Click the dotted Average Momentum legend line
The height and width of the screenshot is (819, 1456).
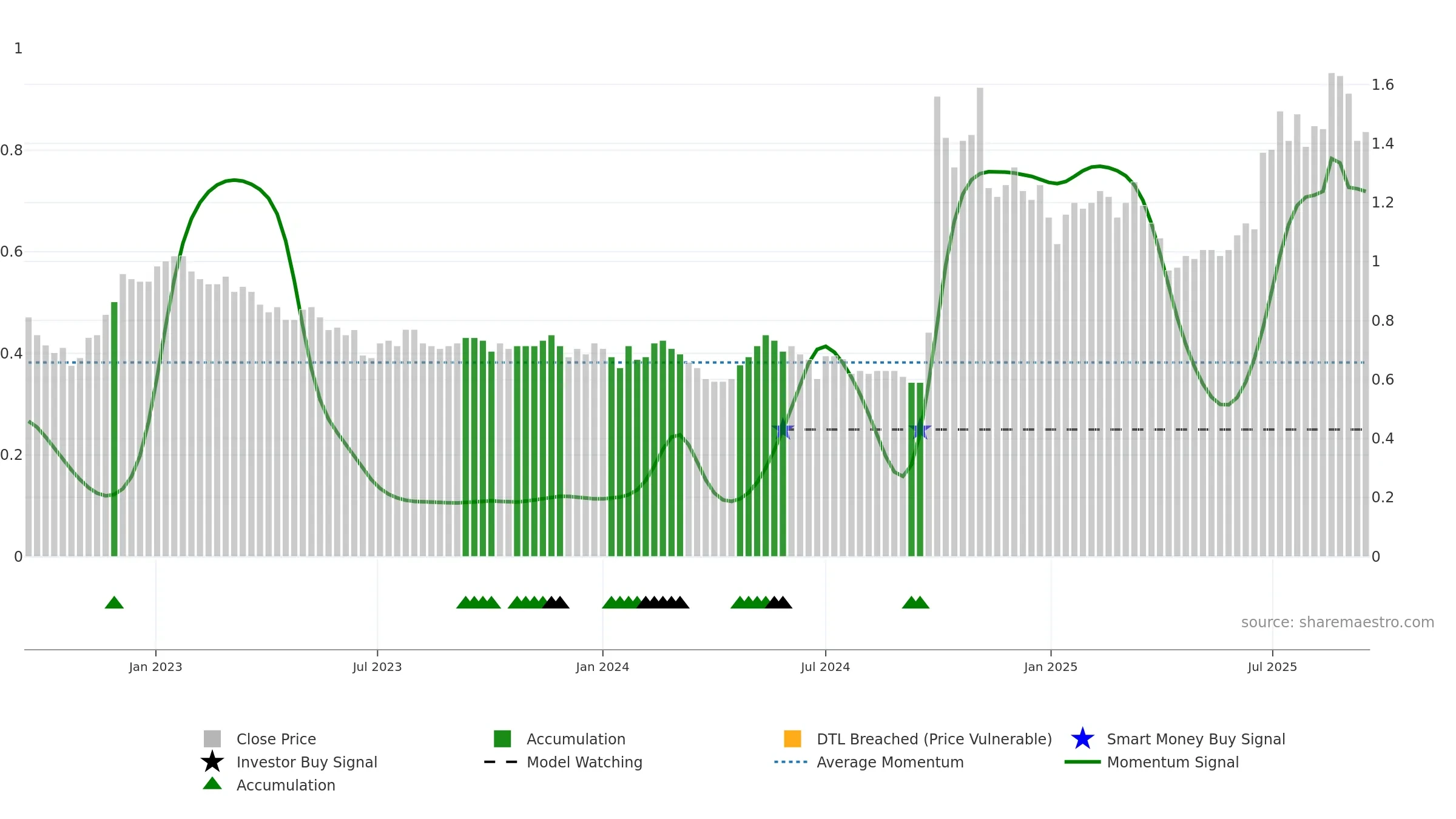click(x=791, y=761)
